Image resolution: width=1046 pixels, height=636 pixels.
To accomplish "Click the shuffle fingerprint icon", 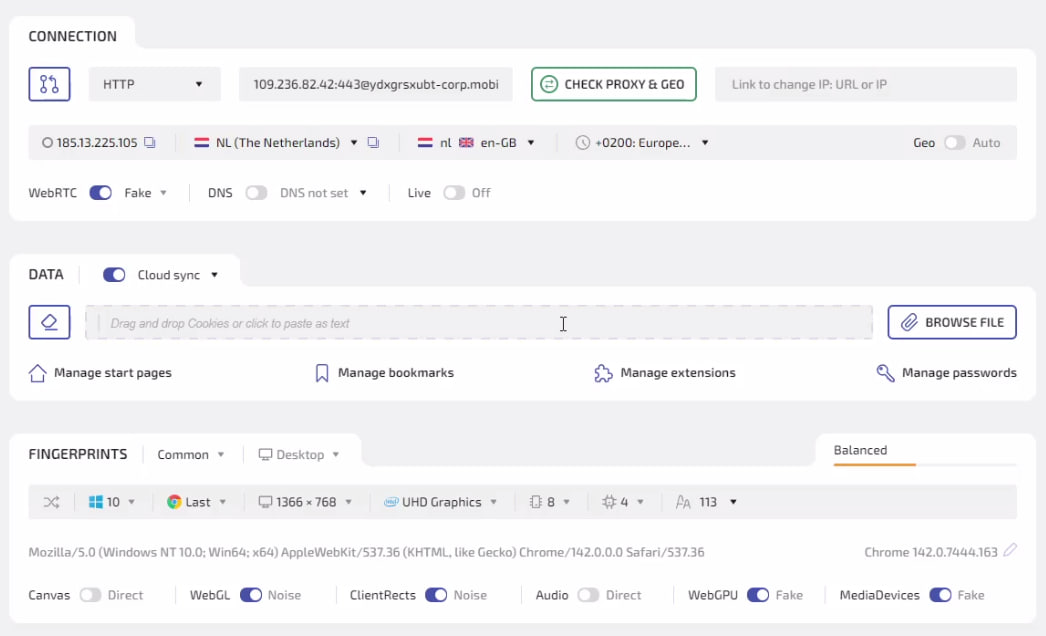I will [51, 502].
